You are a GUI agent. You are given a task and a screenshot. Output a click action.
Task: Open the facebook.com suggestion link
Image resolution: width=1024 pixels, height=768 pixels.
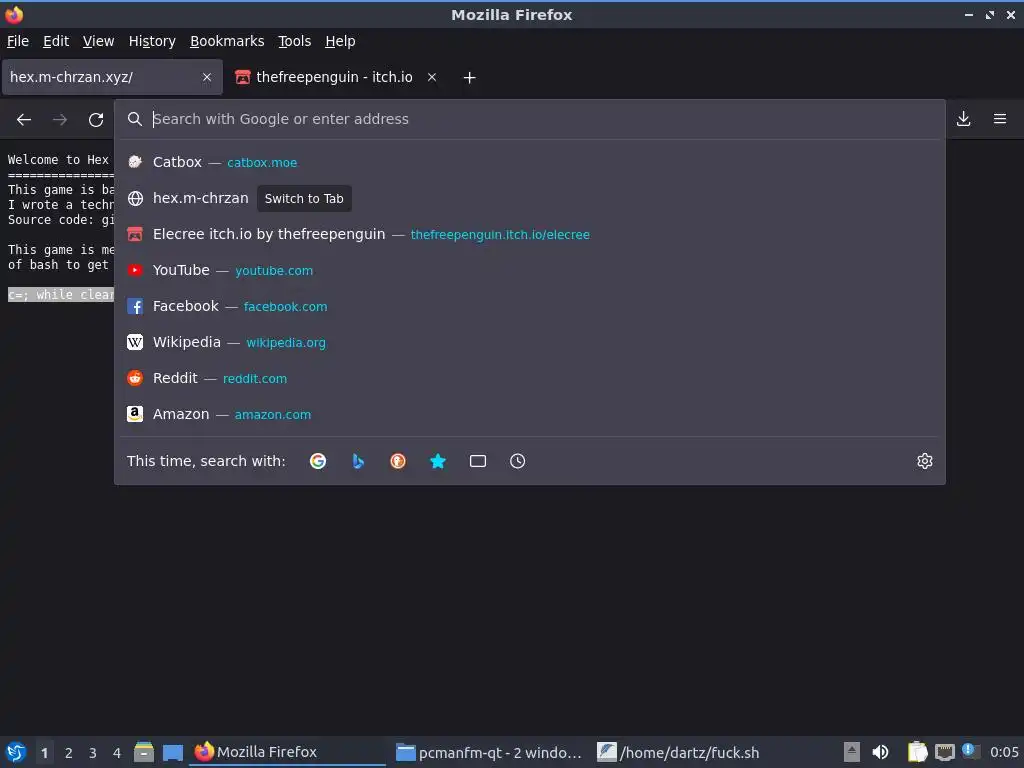point(285,306)
